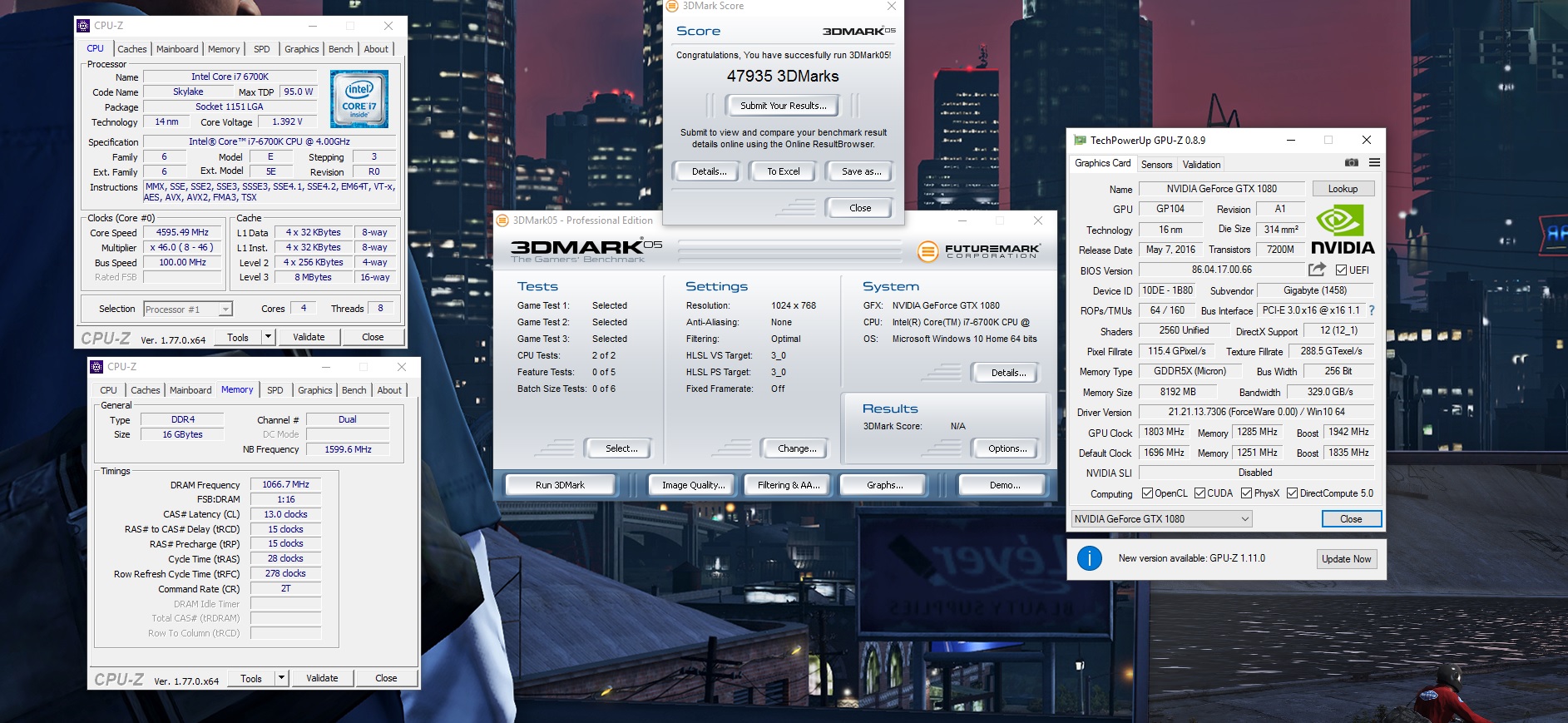Open About tab in the upper CPU-Z window
The width and height of the screenshot is (1568, 723).
(x=376, y=49)
